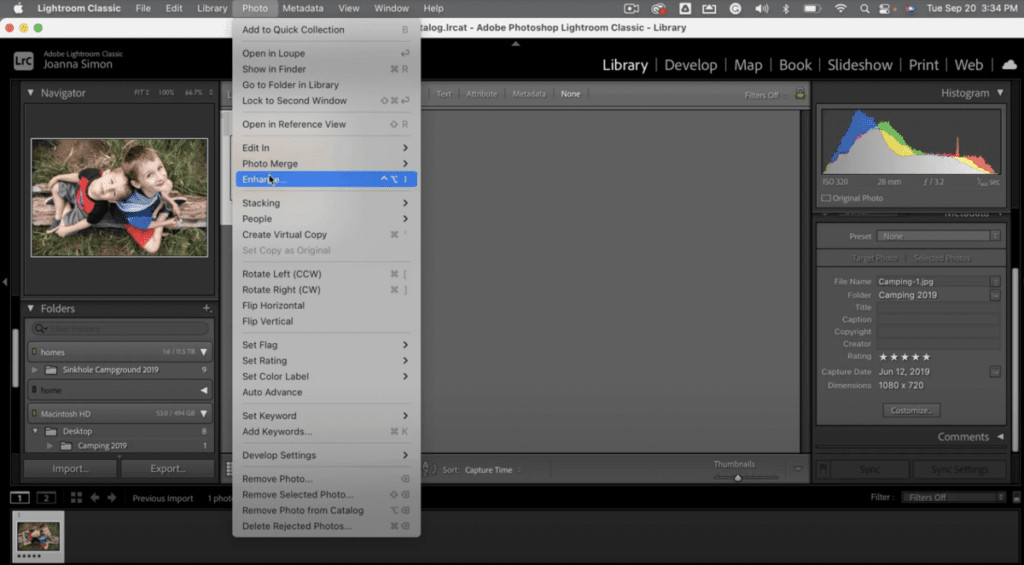The width and height of the screenshot is (1024, 565).
Task: Open the Apple menu
Action: (x=18, y=8)
